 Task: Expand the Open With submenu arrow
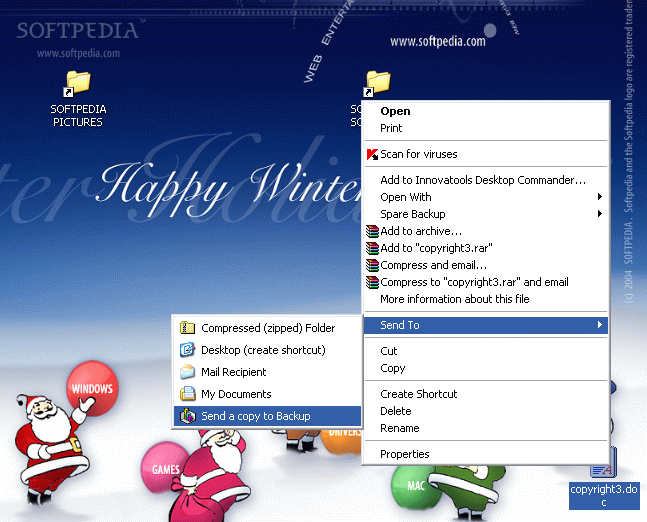coord(600,197)
